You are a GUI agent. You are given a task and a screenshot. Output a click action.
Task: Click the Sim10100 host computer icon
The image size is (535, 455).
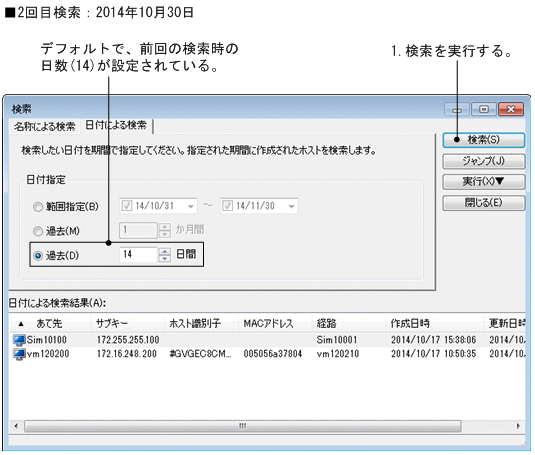[19, 340]
